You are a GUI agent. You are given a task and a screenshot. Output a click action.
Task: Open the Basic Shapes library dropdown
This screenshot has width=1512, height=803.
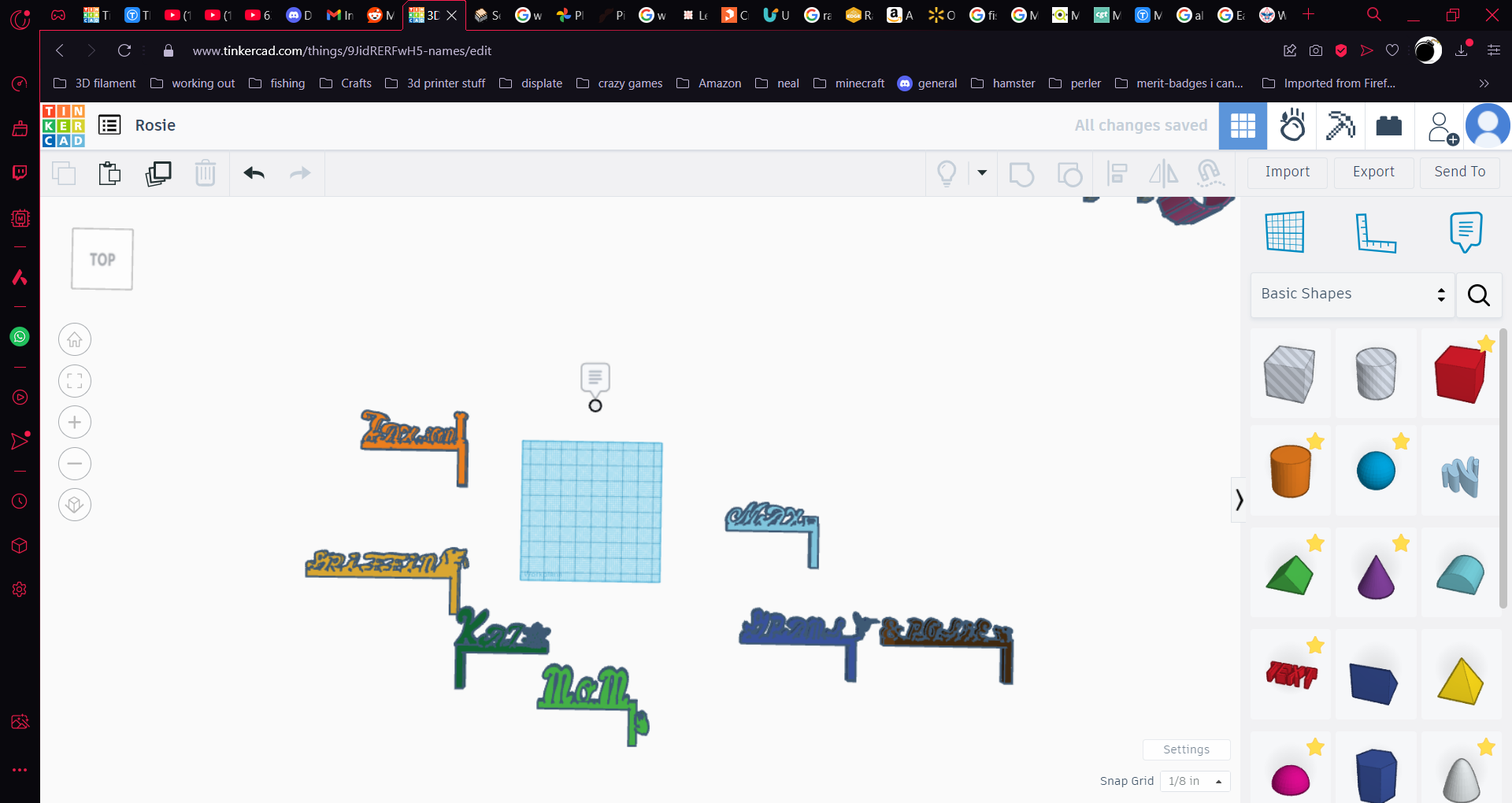tap(1352, 294)
